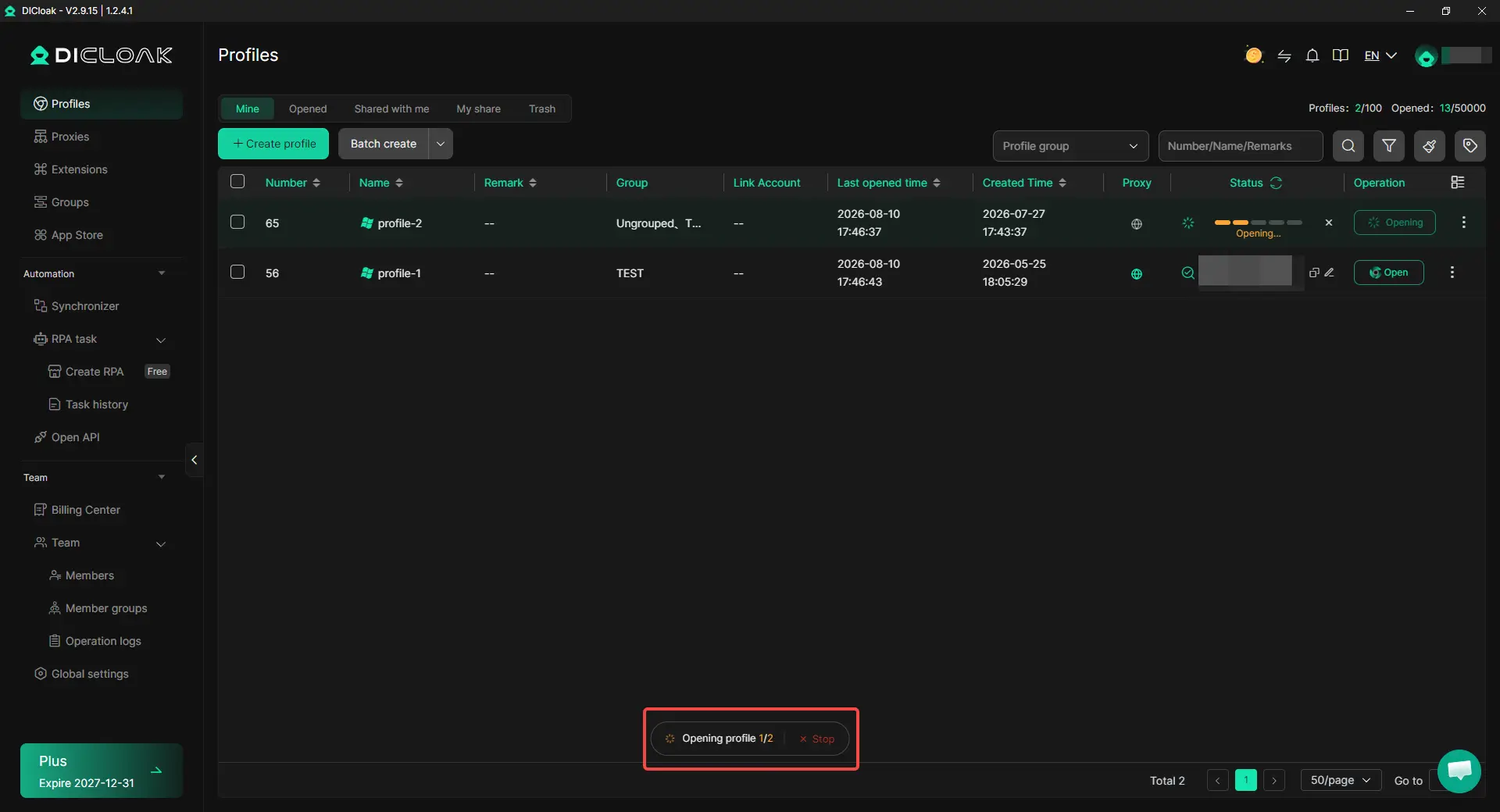Click the Open button for profile-1

tap(1388, 272)
